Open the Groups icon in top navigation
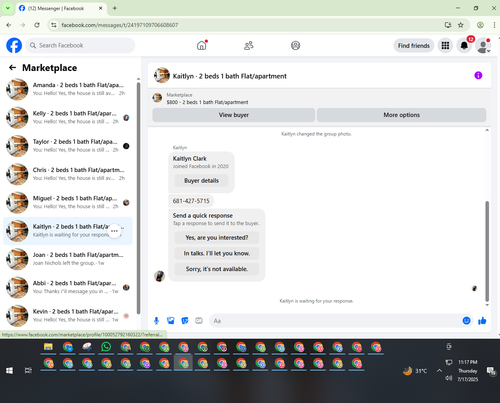500x403 pixels. coord(295,45)
